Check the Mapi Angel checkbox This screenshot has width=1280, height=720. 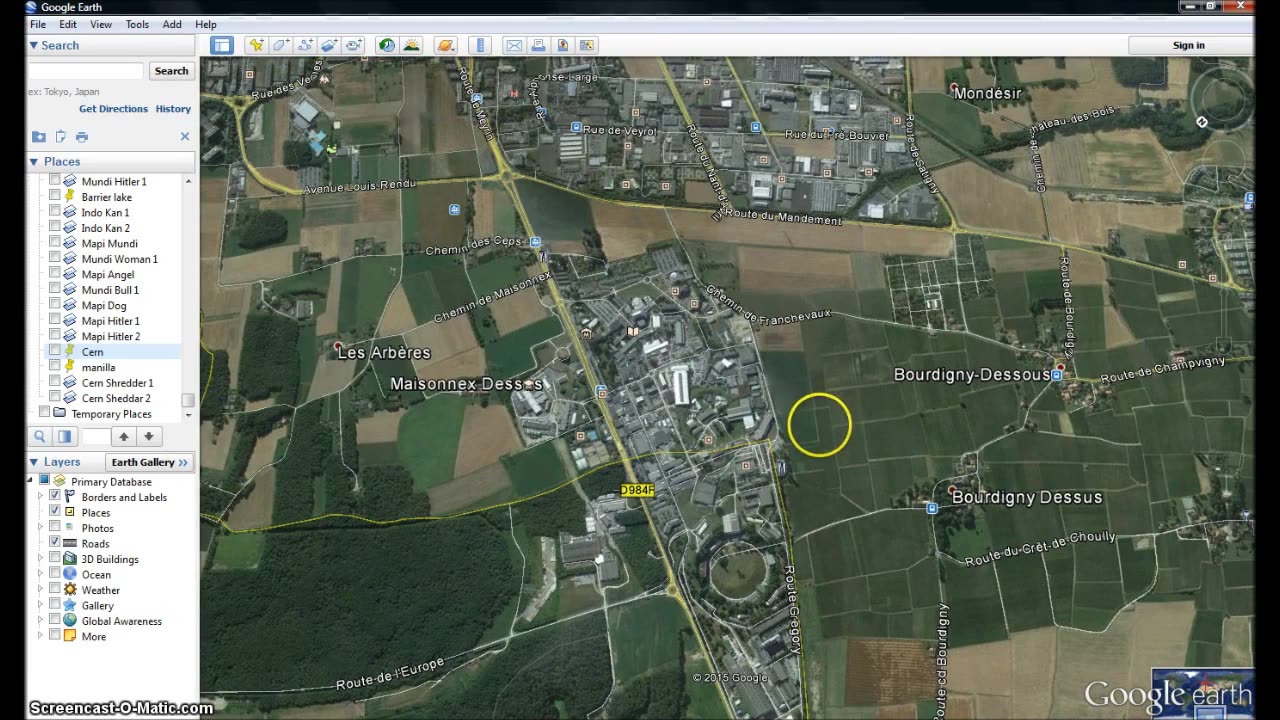point(54,274)
